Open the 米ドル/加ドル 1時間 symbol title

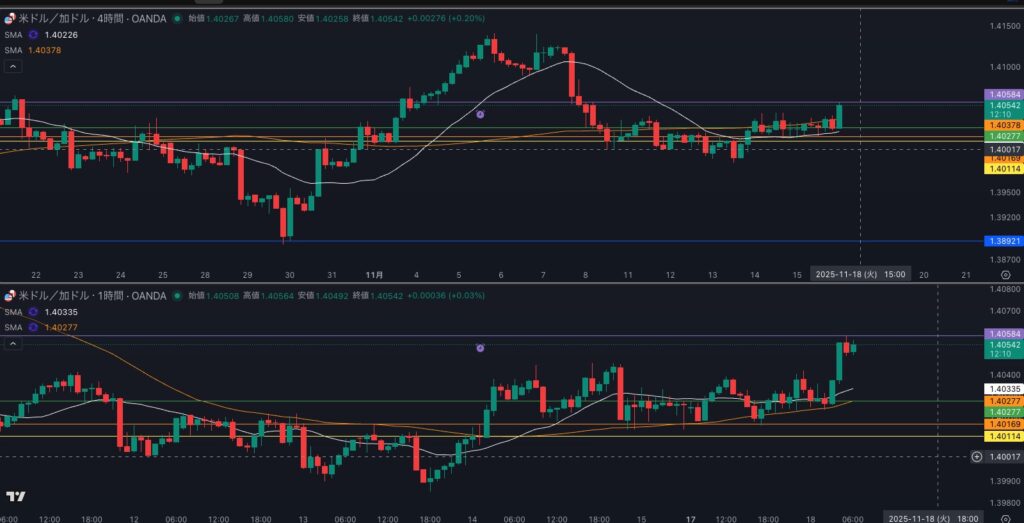coord(90,296)
